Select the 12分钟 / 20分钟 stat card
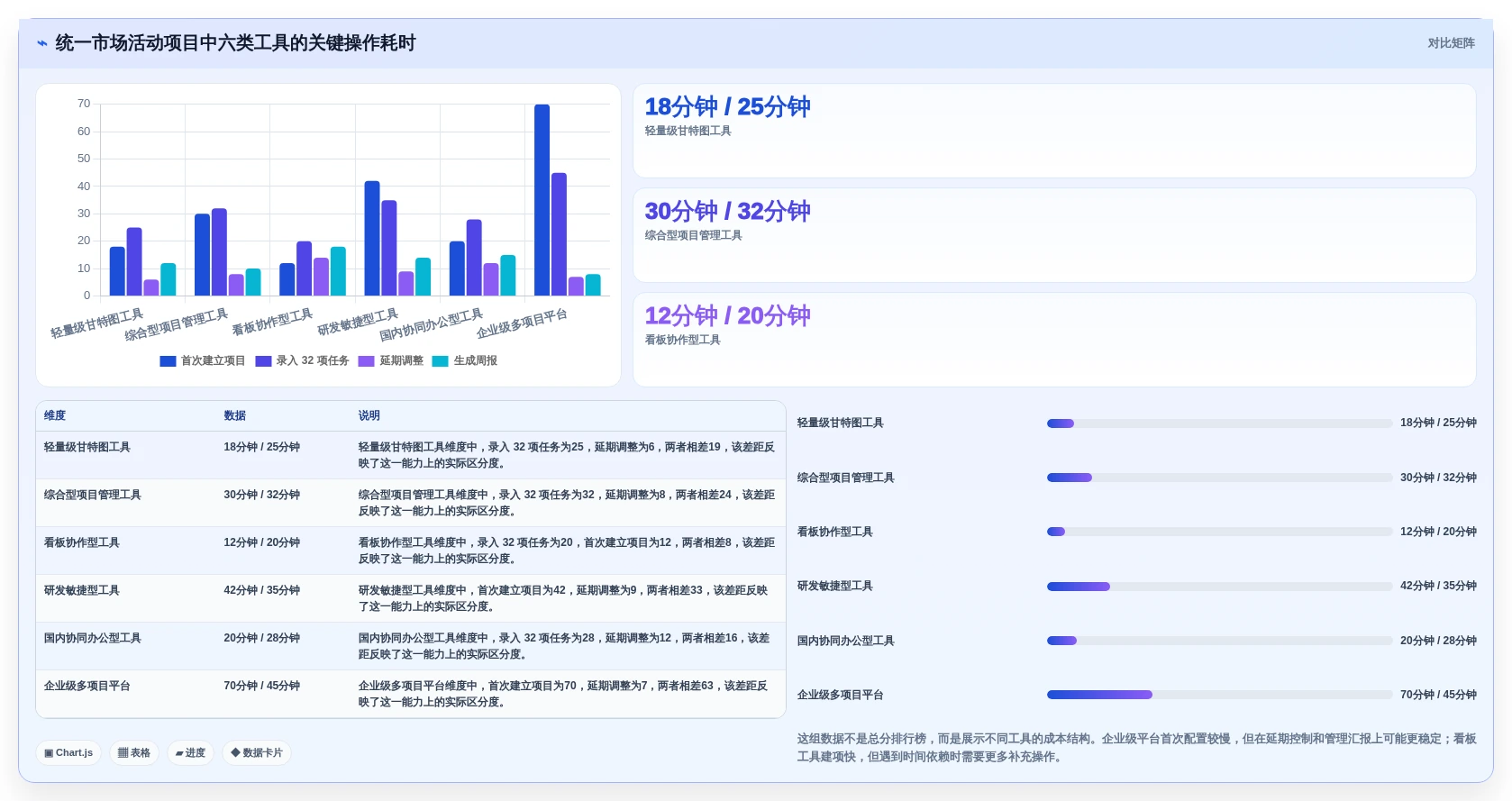 (x=1054, y=340)
